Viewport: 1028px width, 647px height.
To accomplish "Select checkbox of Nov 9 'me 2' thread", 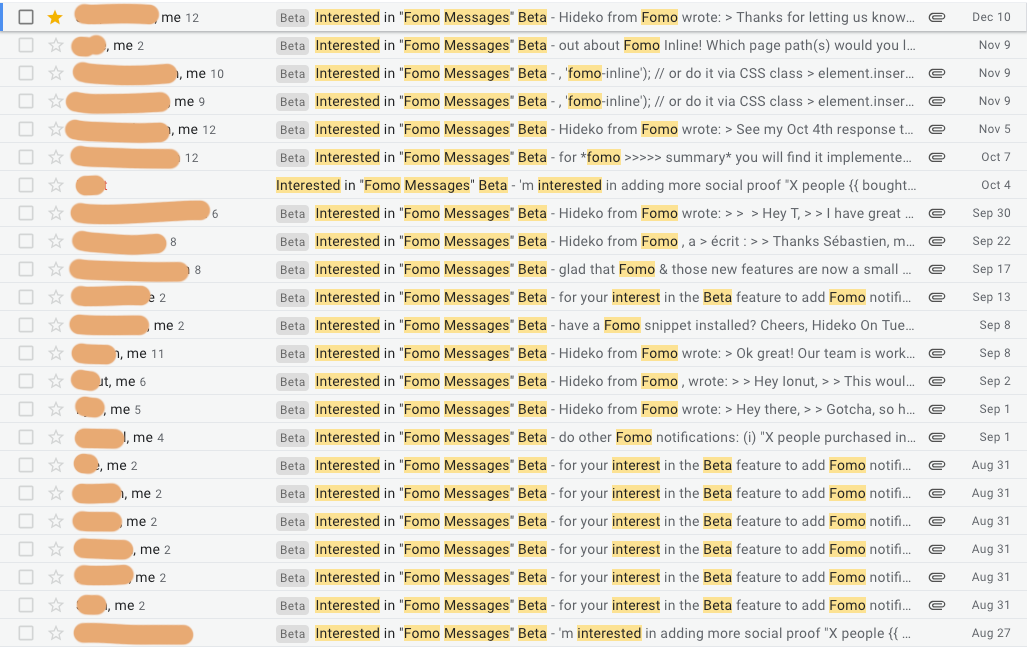I will pyautogui.click(x=26, y=45).
